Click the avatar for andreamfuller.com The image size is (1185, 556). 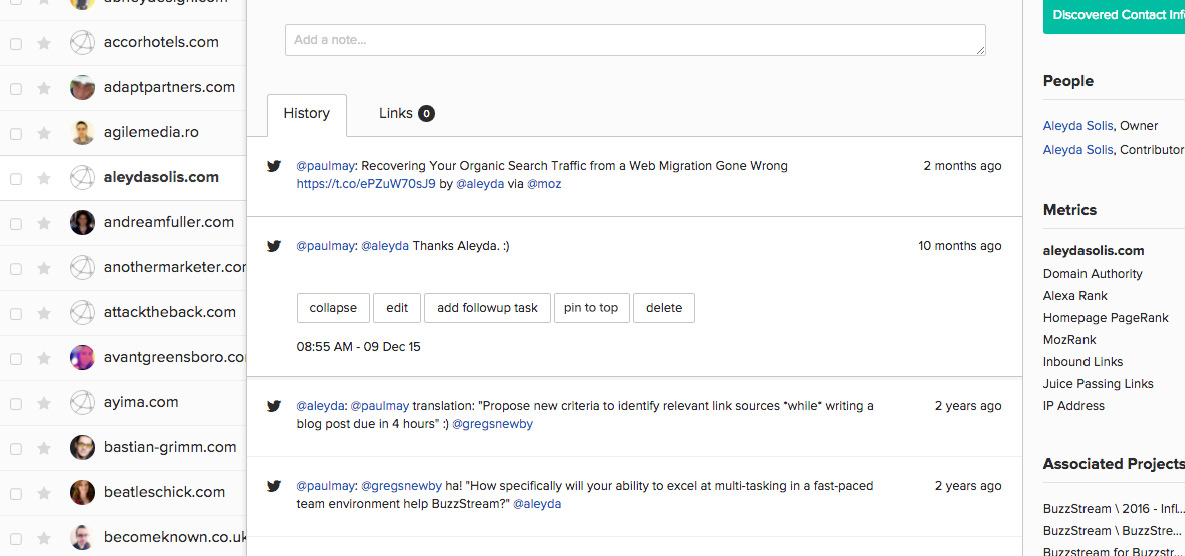click(x=82, y=223)
